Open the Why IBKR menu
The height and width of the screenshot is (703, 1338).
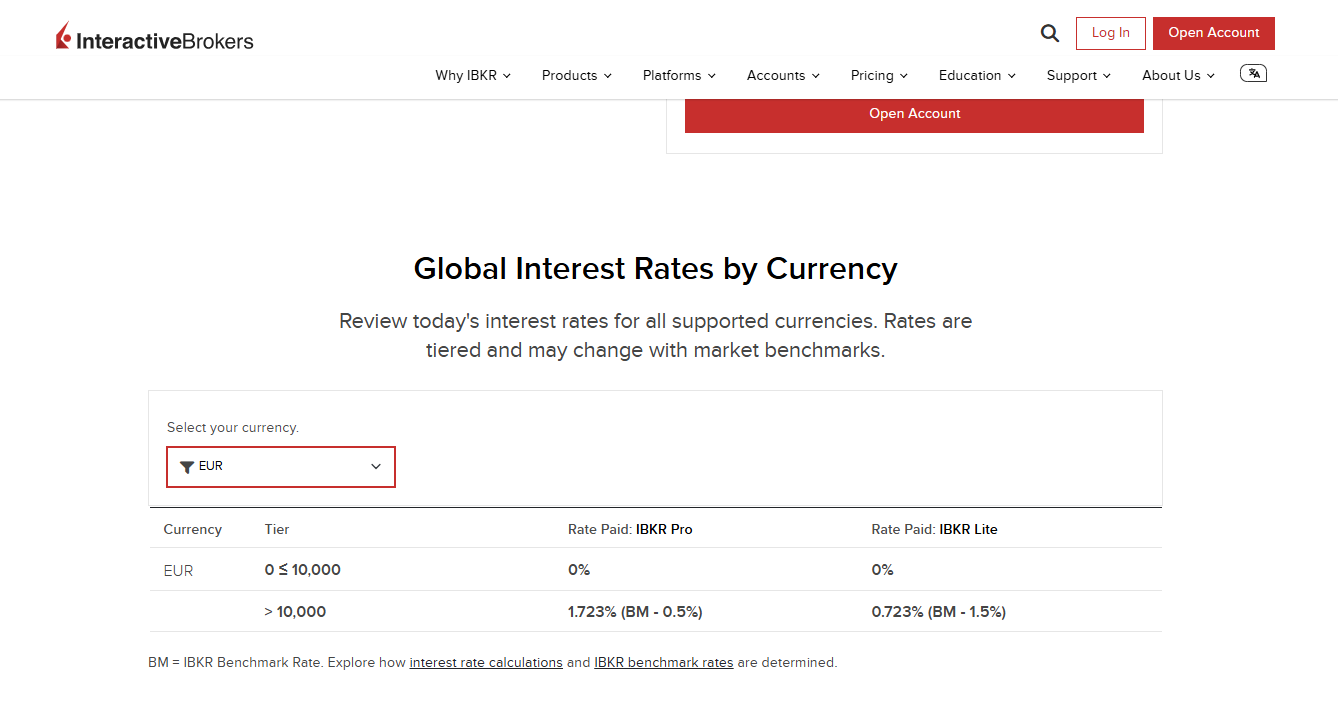(473, 75)
